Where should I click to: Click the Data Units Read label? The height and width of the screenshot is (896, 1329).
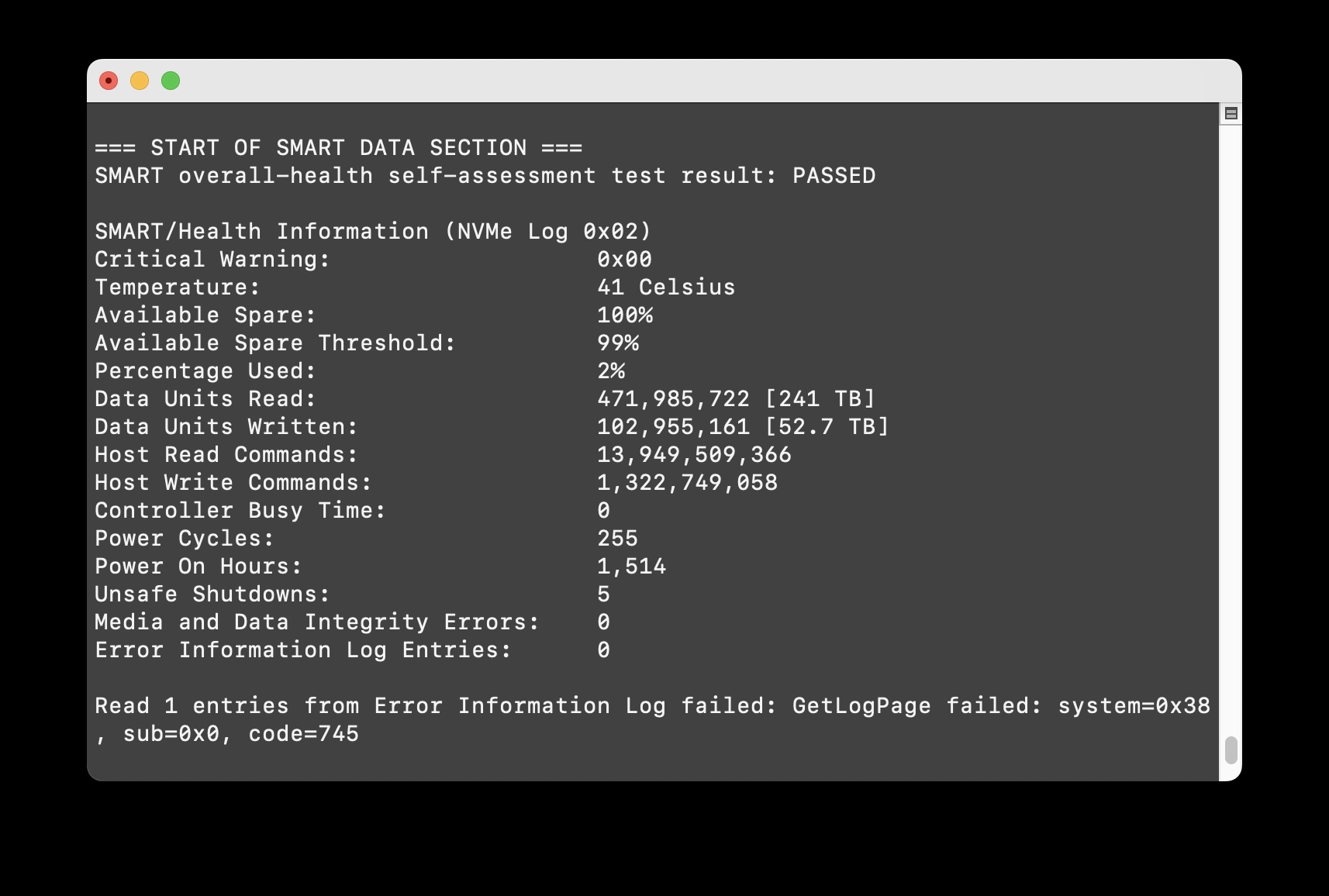[x=205, y=399]
